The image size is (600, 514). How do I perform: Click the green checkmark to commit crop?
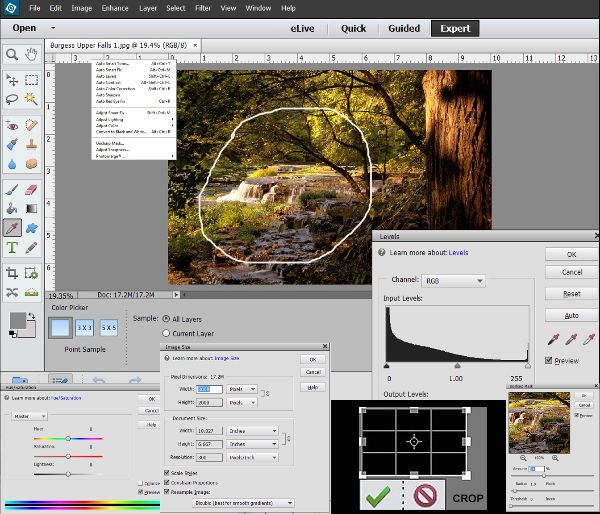(x=378, y=494)
